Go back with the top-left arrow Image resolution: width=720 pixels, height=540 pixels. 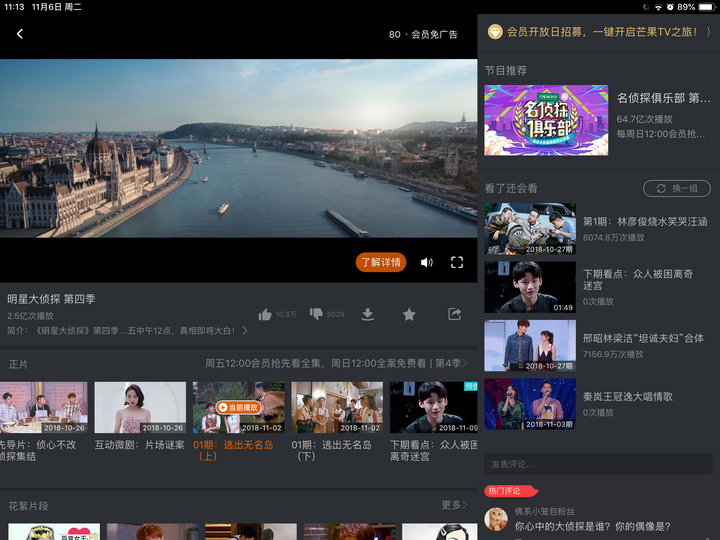(20, 34)
